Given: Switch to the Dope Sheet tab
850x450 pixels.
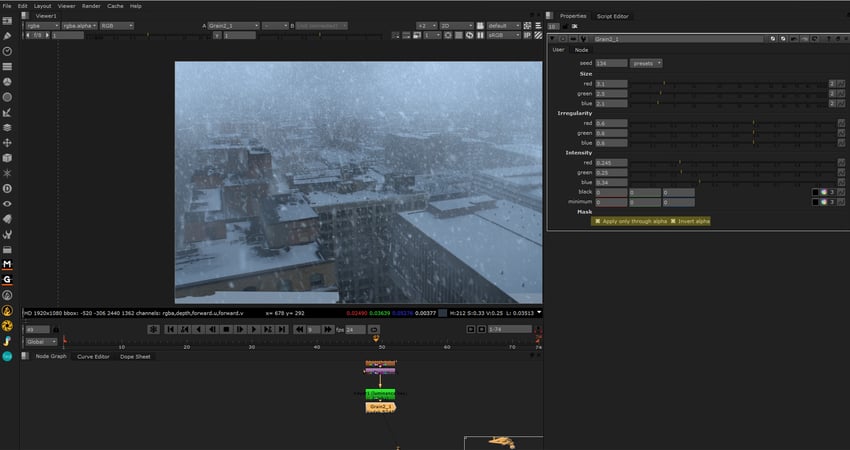Looking at the screenshot, I should [135, 356].
